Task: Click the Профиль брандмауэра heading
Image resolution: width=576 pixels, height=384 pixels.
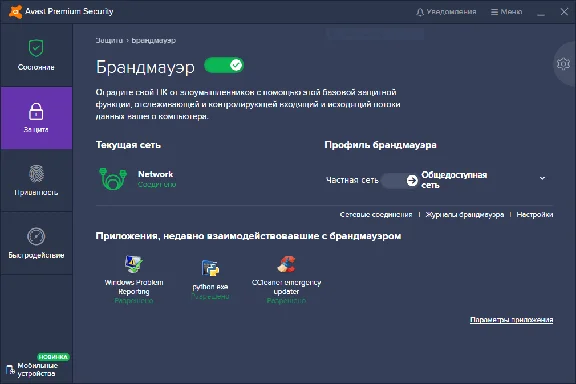Action: (x=380, y=145)
